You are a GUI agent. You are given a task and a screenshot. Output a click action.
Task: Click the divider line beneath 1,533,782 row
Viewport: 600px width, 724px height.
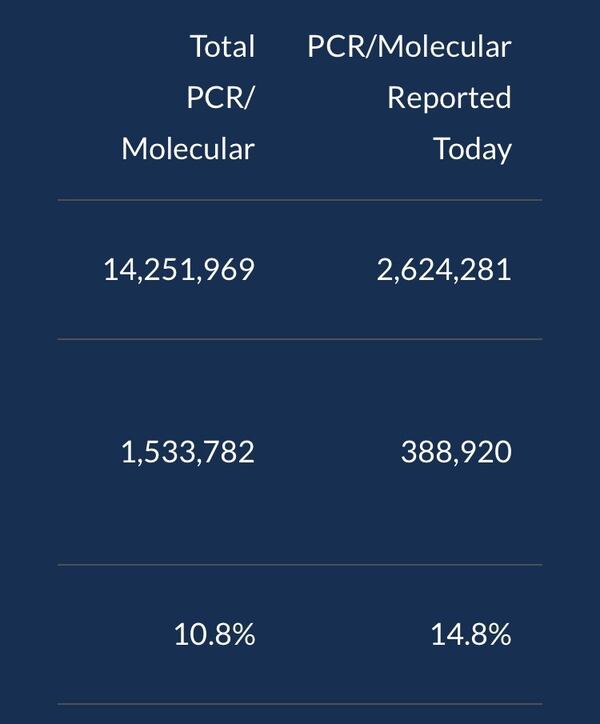point(300,565)
